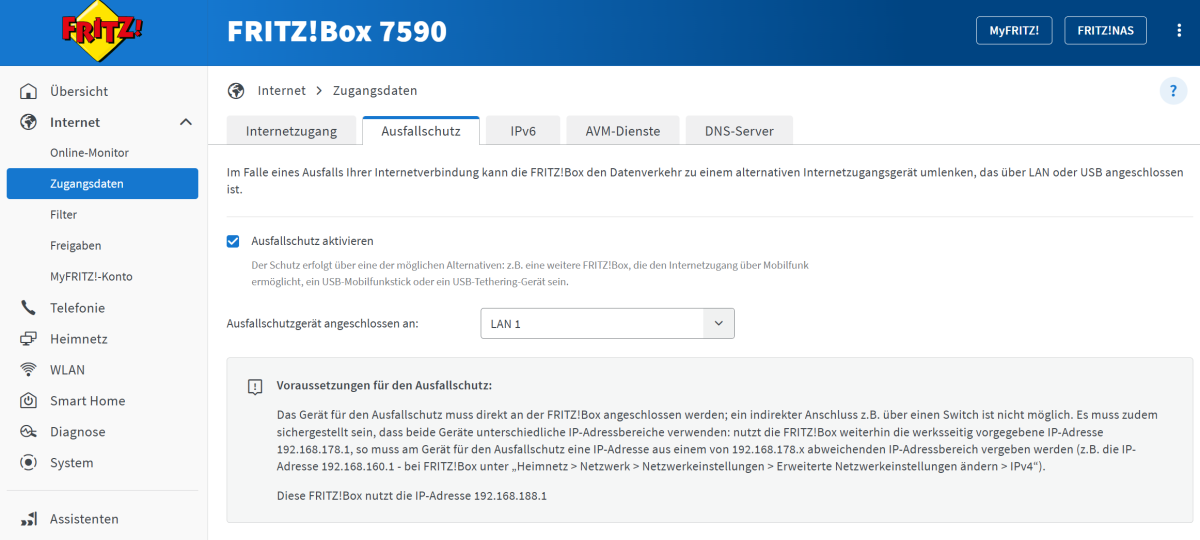Click the Übersicht home icon
The image size is (1200, 540).
[29, 92]
